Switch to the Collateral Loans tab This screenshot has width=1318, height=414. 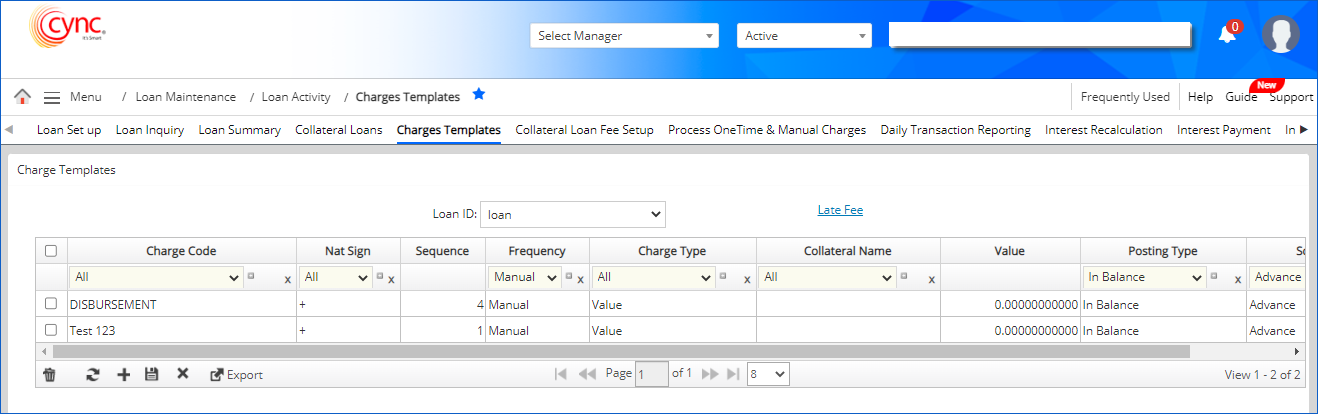click(x=338, y=130)
